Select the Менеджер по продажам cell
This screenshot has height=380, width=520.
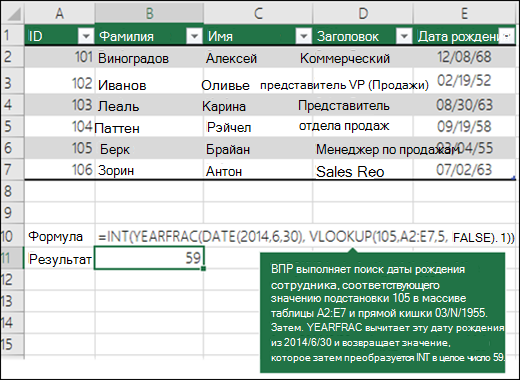pos(363,148)
